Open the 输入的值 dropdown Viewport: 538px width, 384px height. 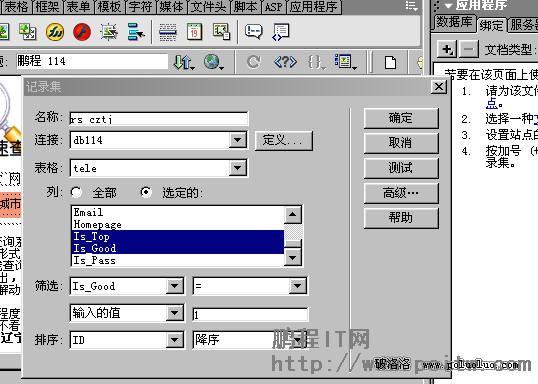(x=175, y=313)
